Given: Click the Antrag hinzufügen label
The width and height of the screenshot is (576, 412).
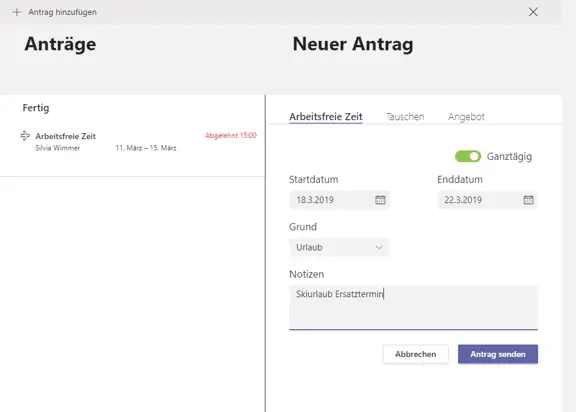Looking at the screenshot, I should [x=62, y=12].
